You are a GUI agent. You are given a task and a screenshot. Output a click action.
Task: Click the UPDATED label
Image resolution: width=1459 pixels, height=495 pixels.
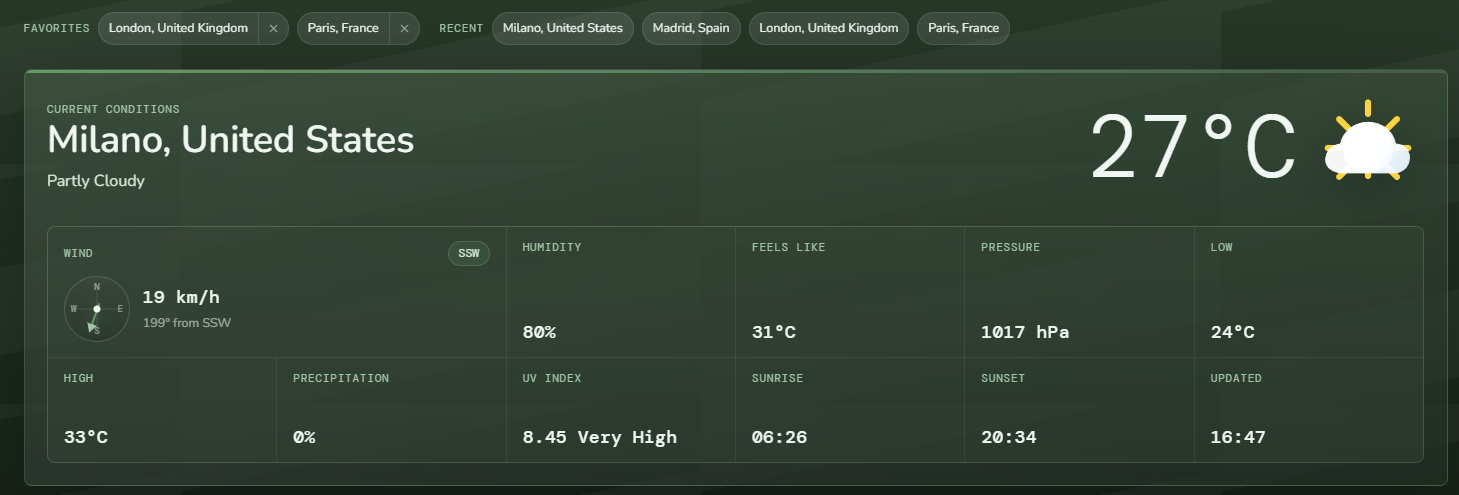tap(1236, 378)
